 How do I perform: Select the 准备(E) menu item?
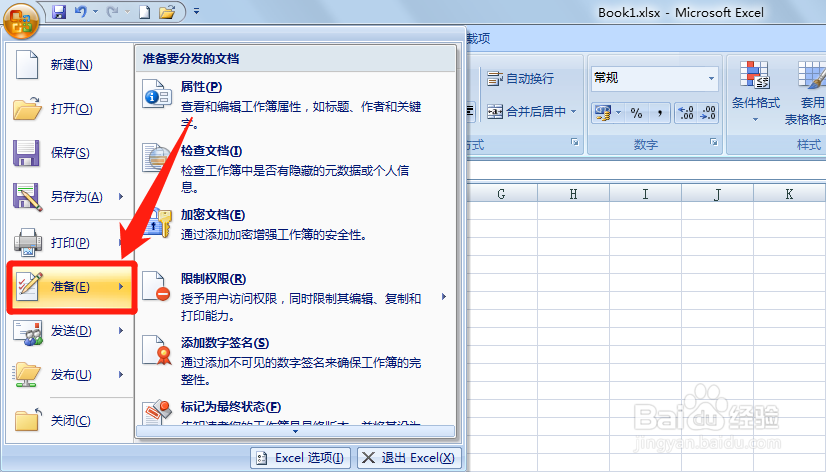pos(72,287)
